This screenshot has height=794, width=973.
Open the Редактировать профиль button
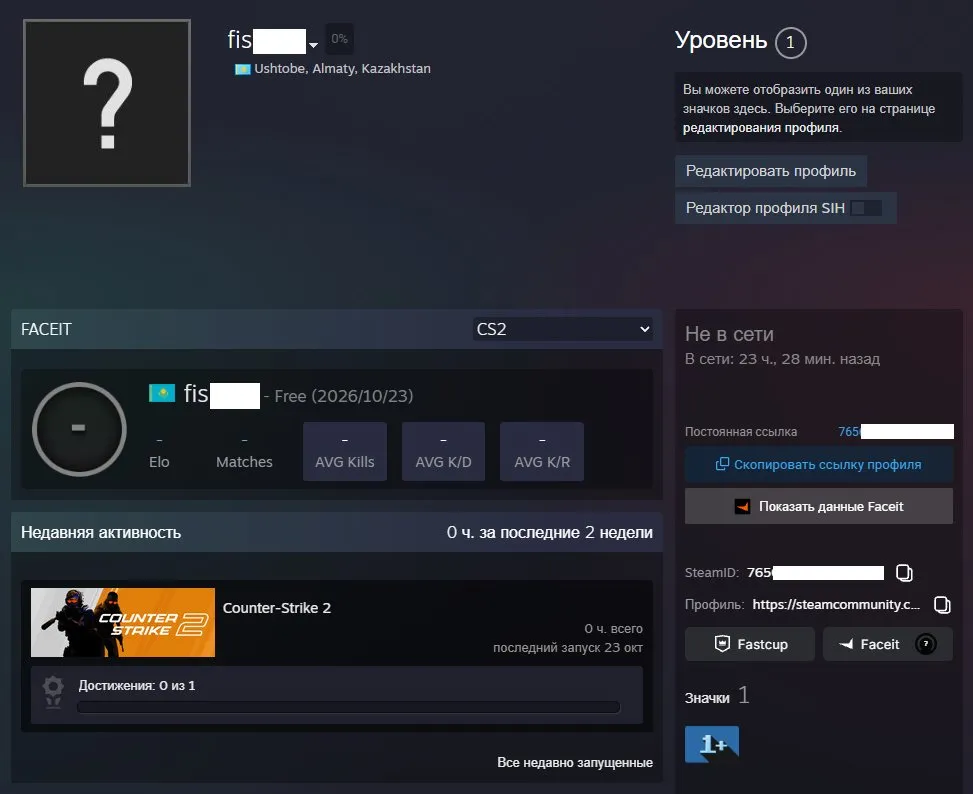[771, 171]
